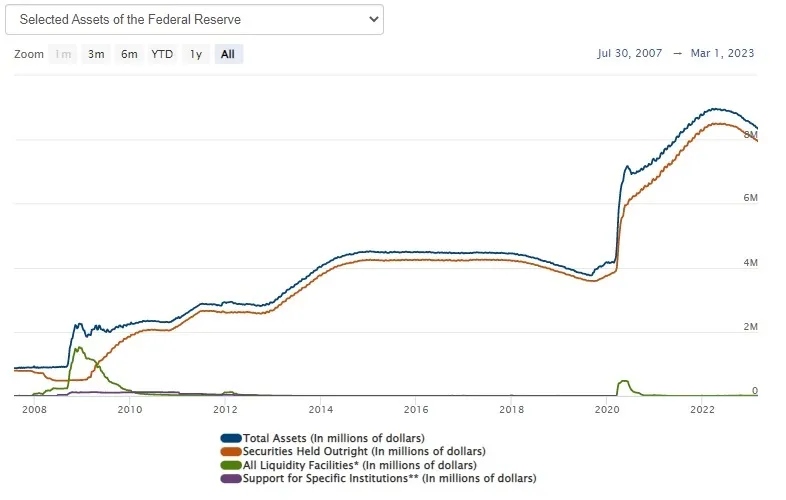Select the All zoom button
Screen dimensions: 786x500
[228, 54]
